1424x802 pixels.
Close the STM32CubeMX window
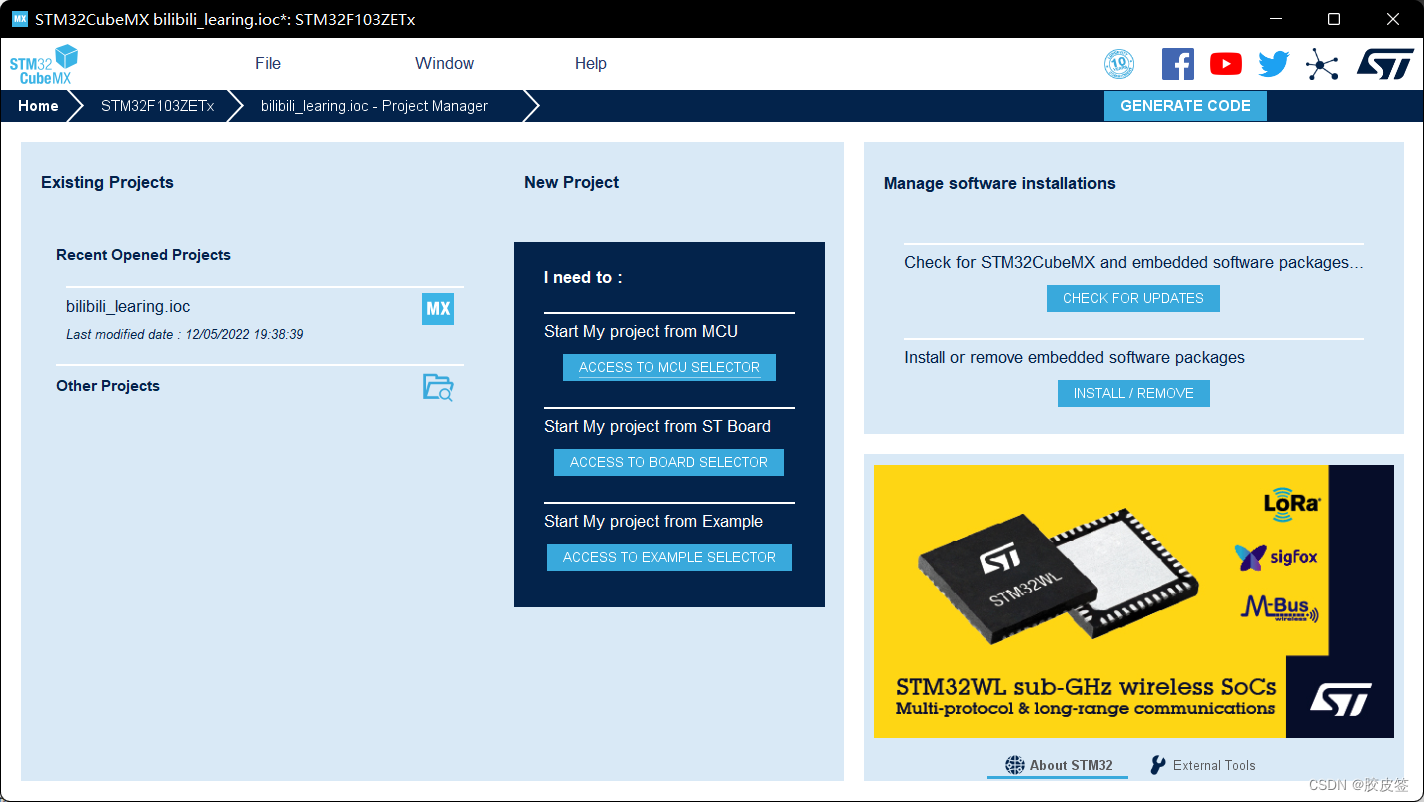point(1393,19)
